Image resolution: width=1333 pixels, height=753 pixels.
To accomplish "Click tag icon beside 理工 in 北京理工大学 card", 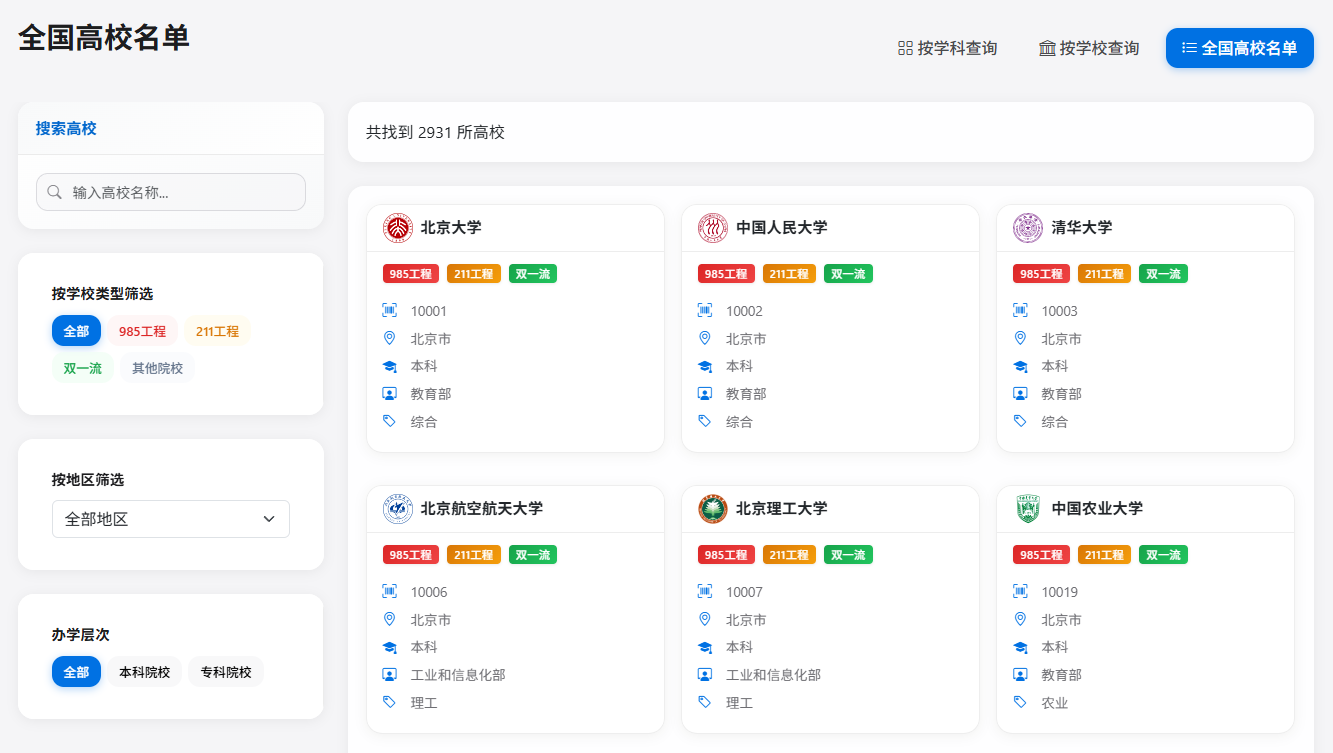I will click(x=705, y=702).
